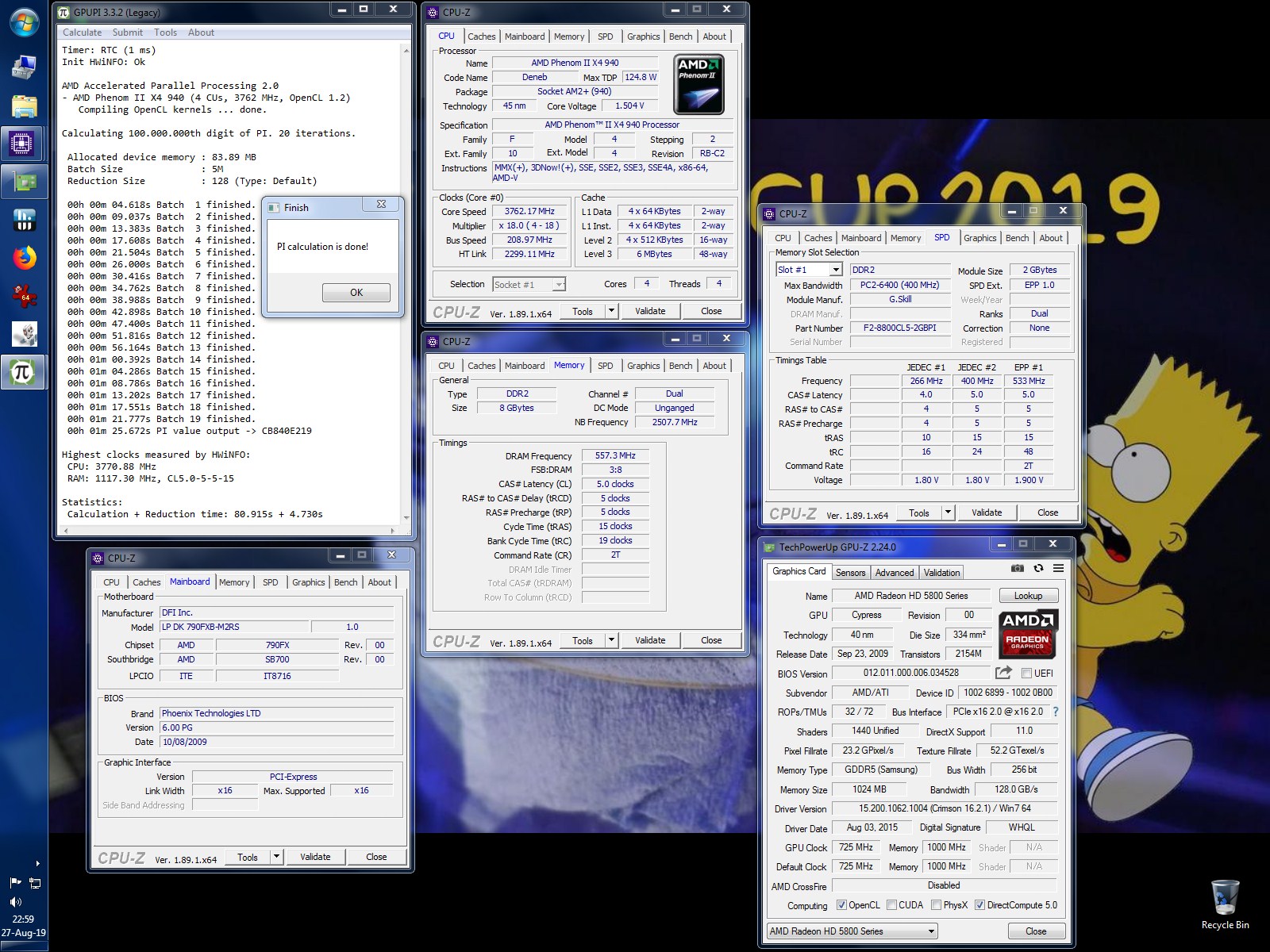
Task: Export the BIOS using share arrow icon
Action: (1003, 673)
